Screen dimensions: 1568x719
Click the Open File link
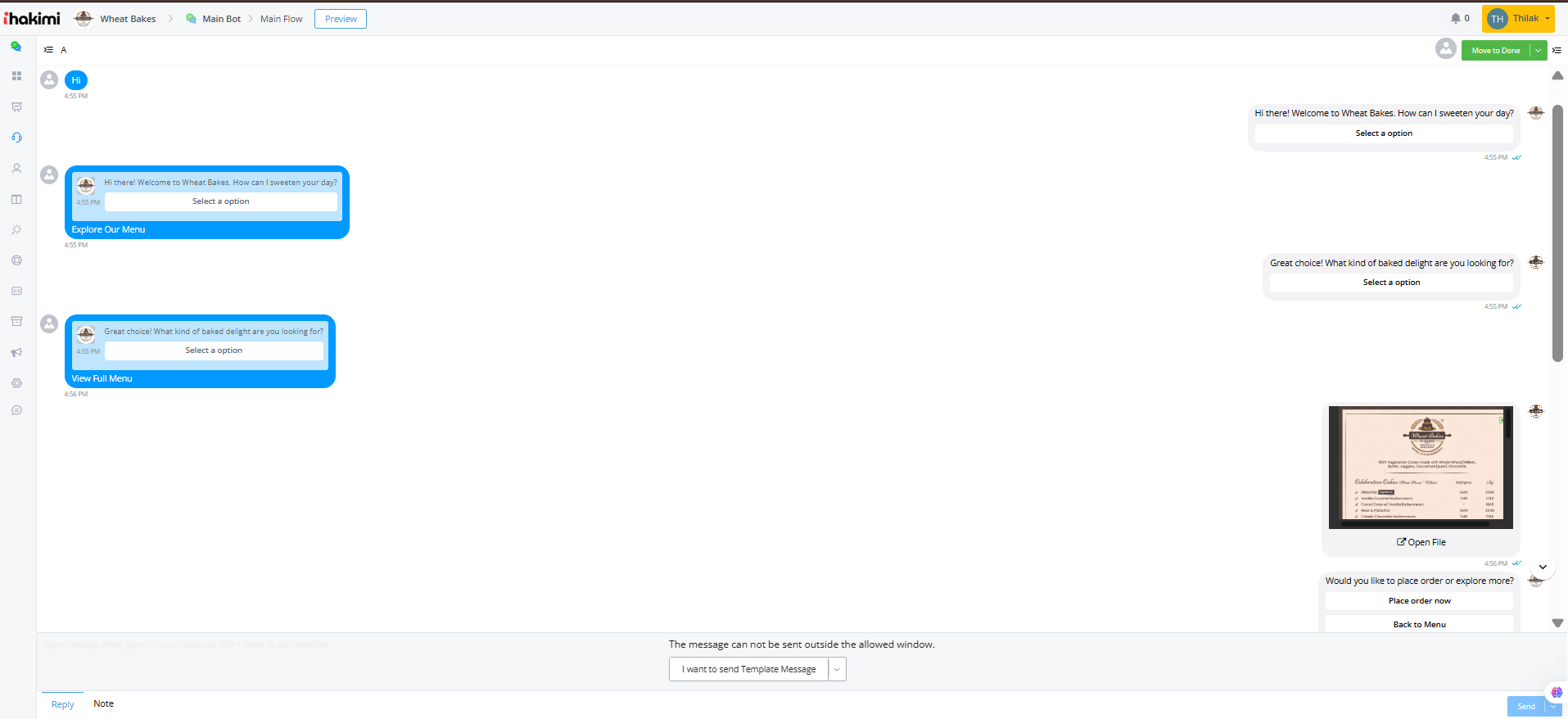click(x=1421, y=542)
